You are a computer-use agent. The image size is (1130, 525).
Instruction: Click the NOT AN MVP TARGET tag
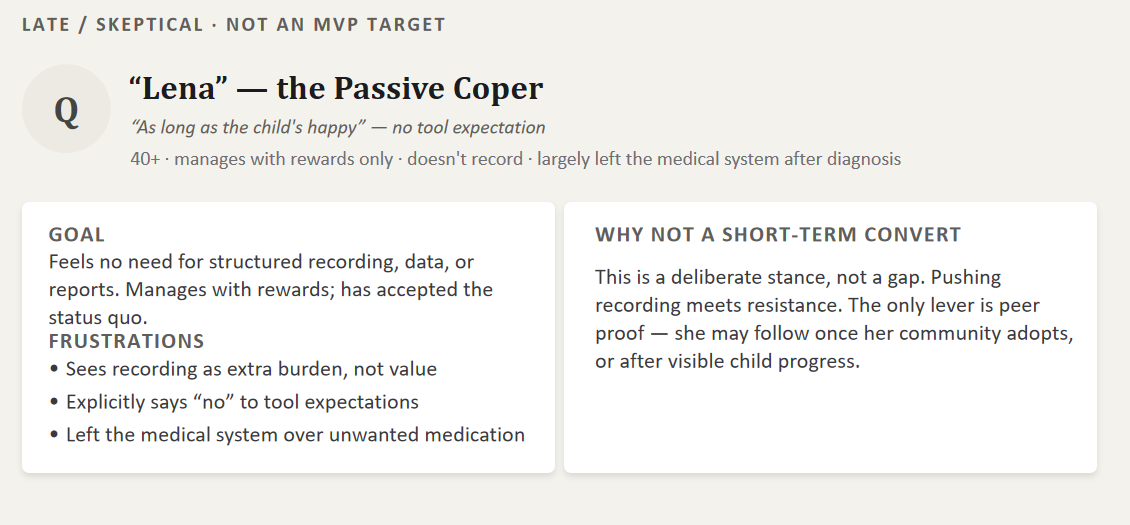pos(336,25)
